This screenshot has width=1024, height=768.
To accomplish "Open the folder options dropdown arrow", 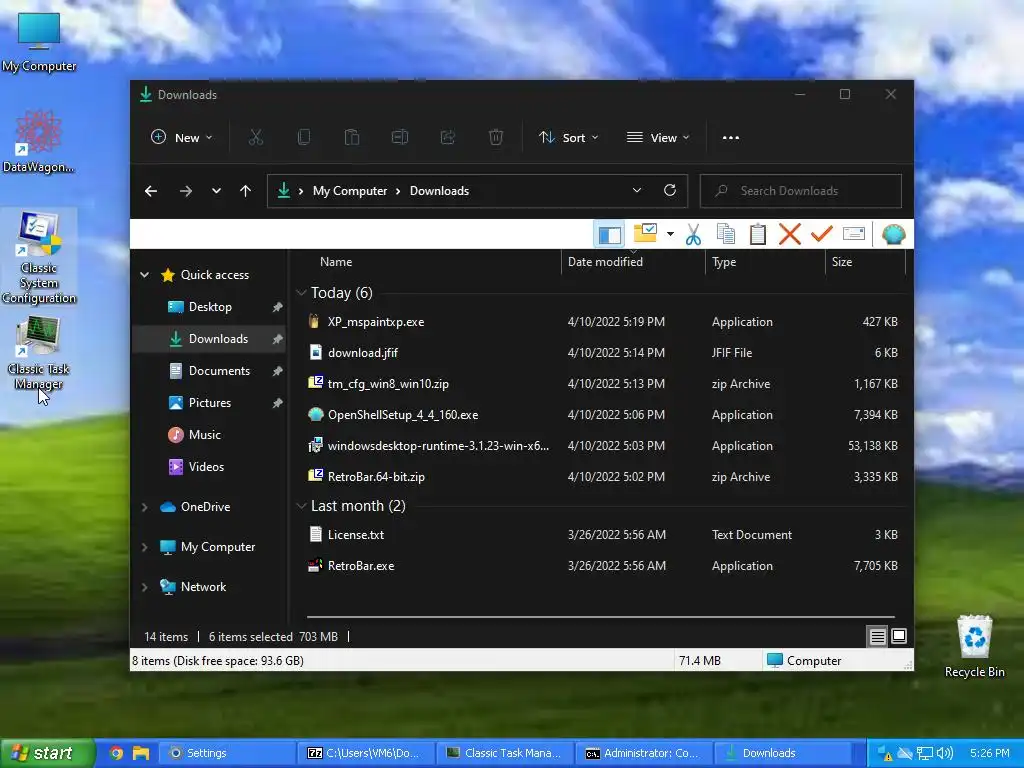I will pos(670,234).
